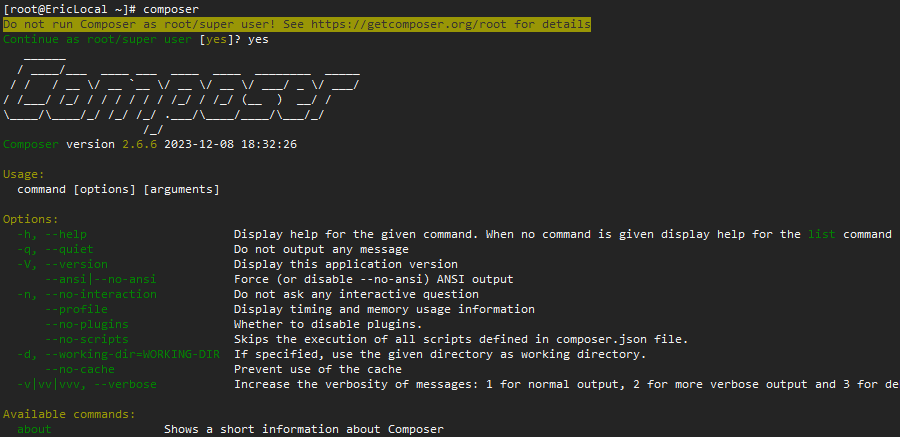Click the typed 'yes' answer after the question mark
The height and width of the screenshot is (437, 900).
click(258, 40)
